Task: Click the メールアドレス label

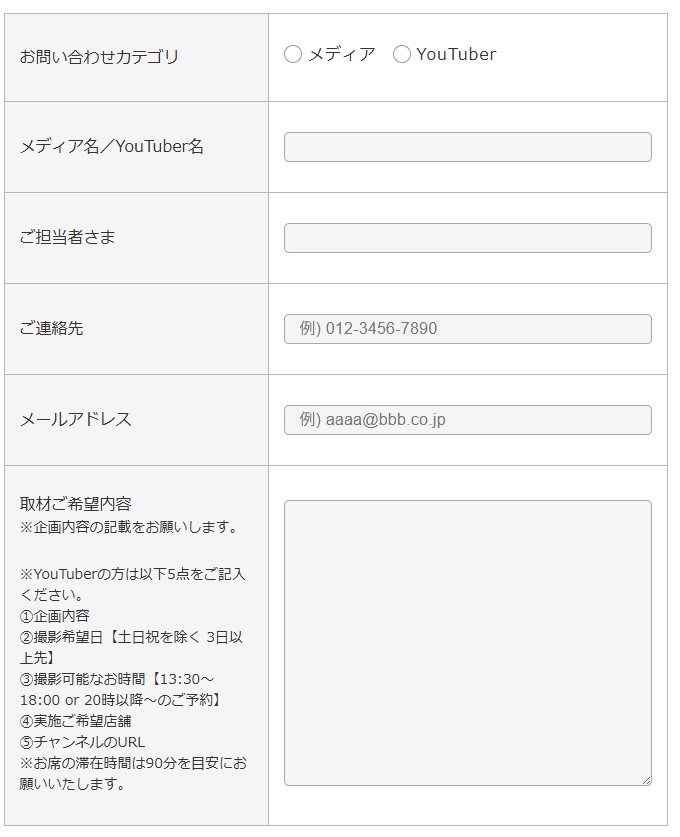Action: tap(75, 419)
